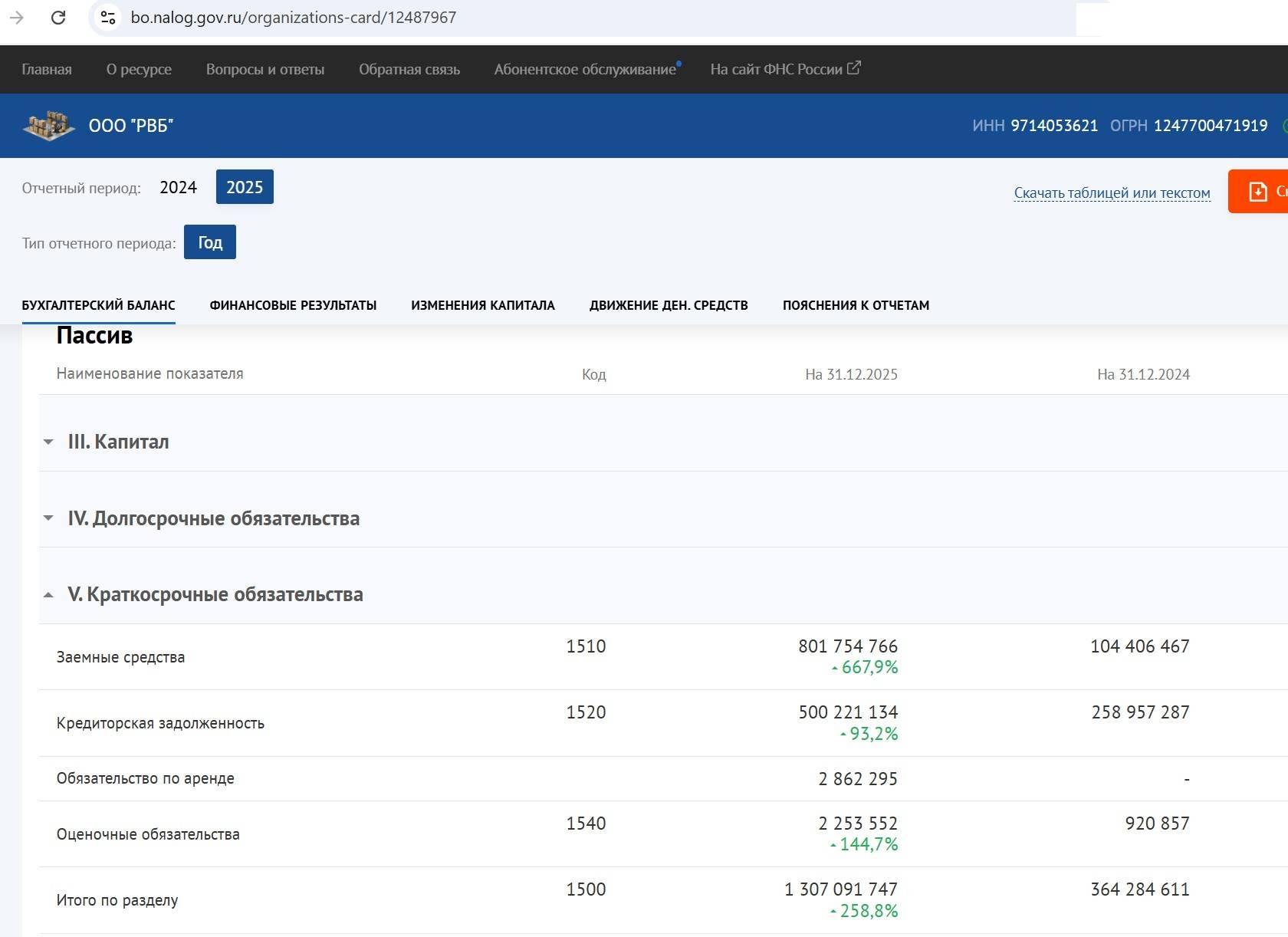Click the browser forward arrow
Image resolution: width=1288 pixels, height=937 pixels.
17,18
